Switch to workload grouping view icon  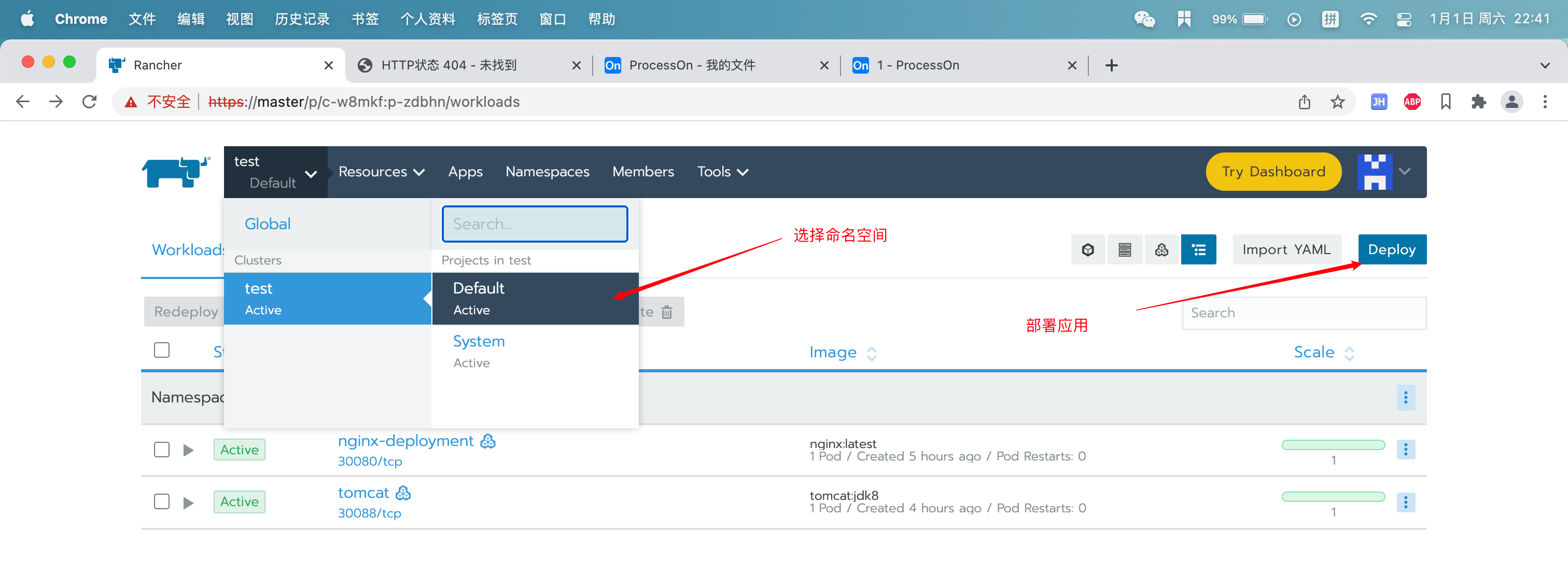[x=1161, y=249]
